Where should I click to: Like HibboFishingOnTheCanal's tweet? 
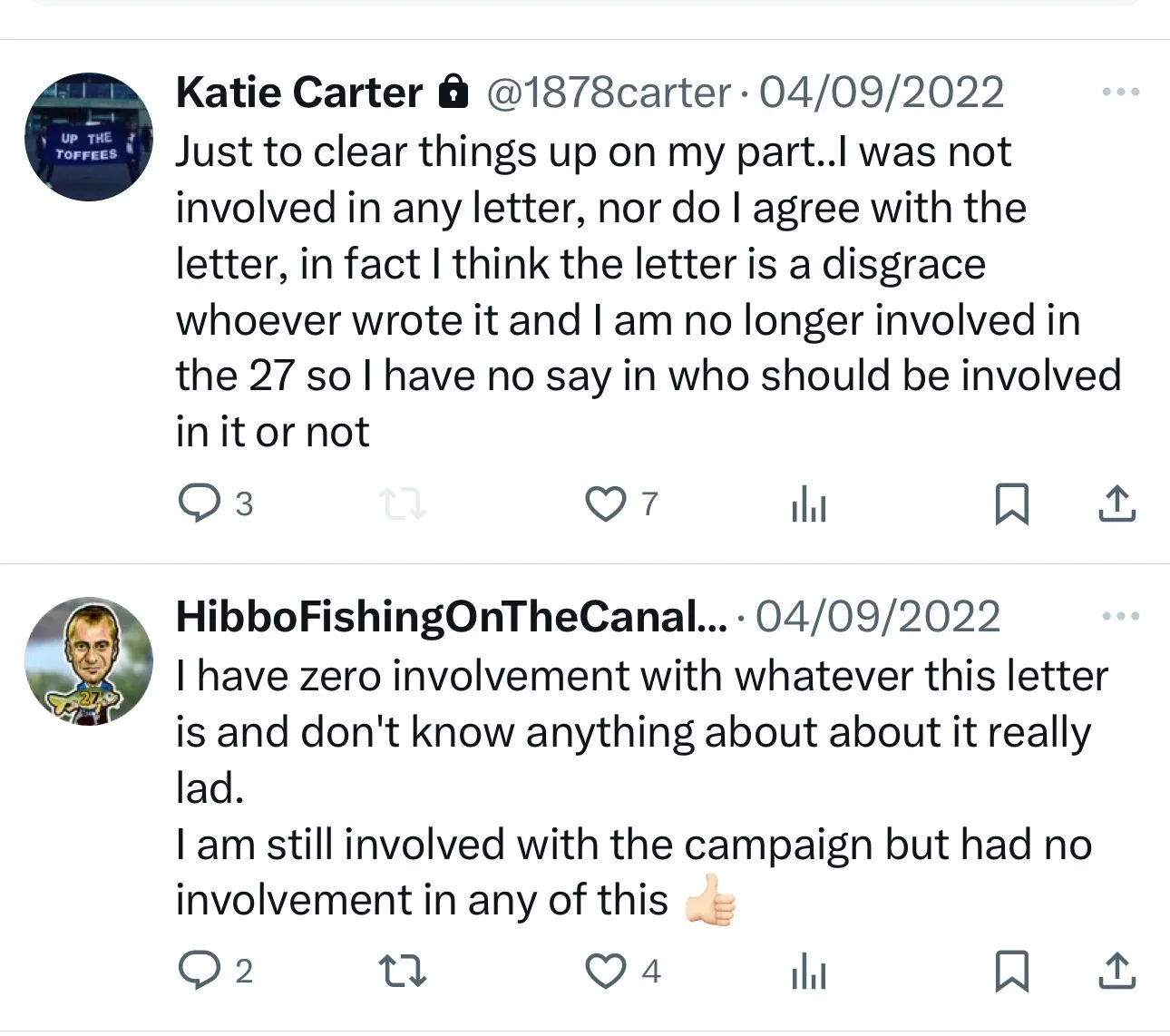click(605, 972)
